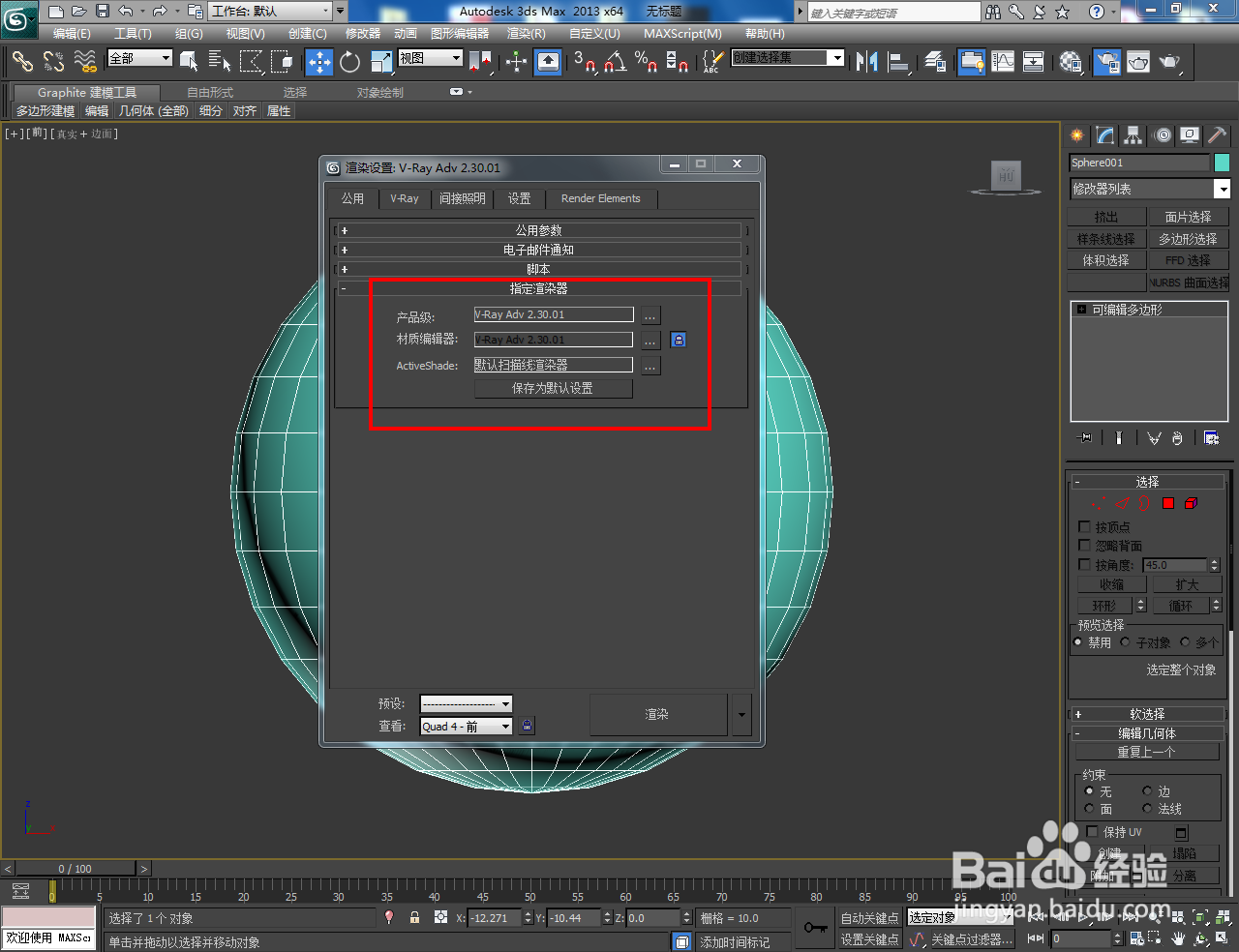
Task: Switch to the Render Elements tab
Action: [x=600, y=198]
